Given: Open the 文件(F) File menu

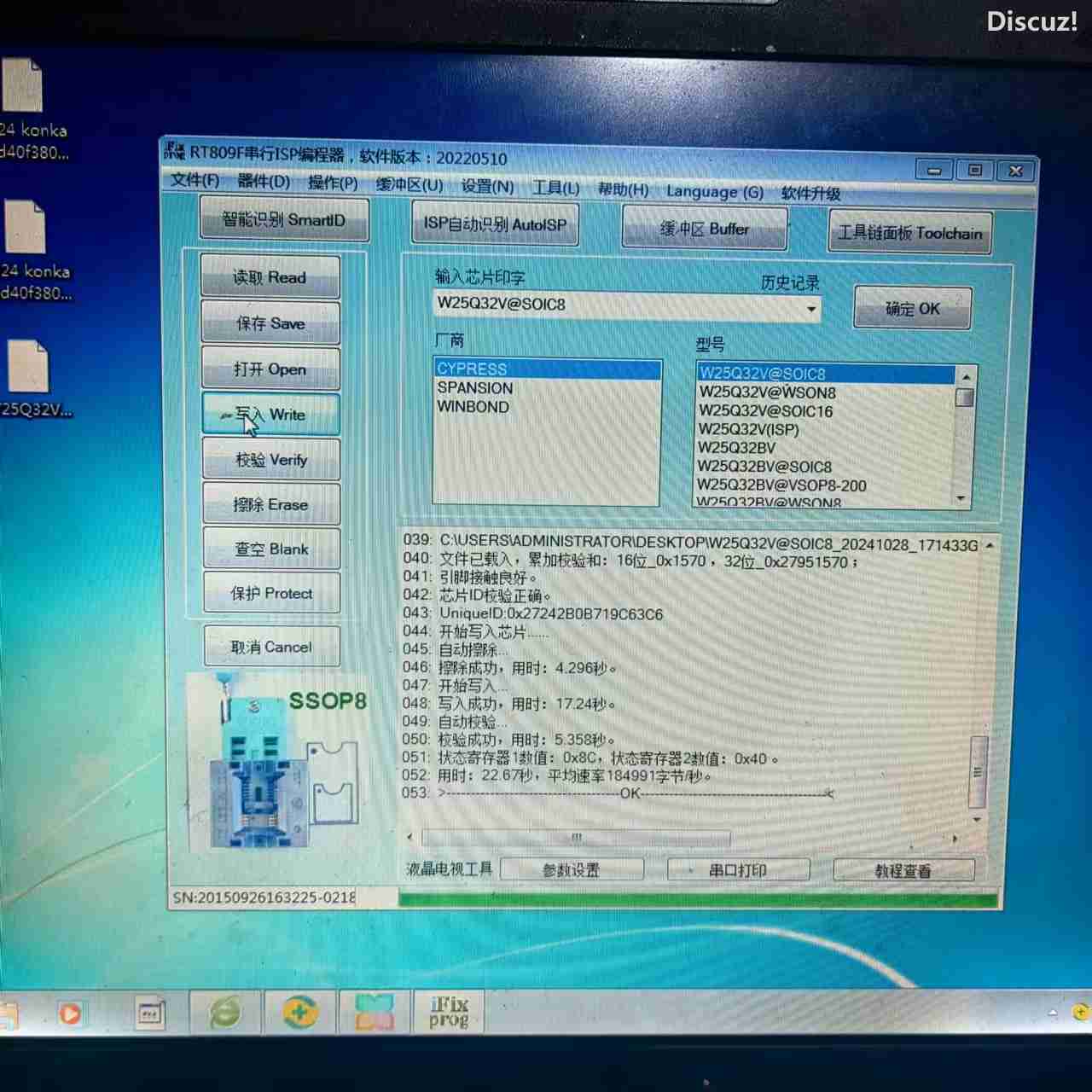Looking at the screenshot, I should coord(195,181).
